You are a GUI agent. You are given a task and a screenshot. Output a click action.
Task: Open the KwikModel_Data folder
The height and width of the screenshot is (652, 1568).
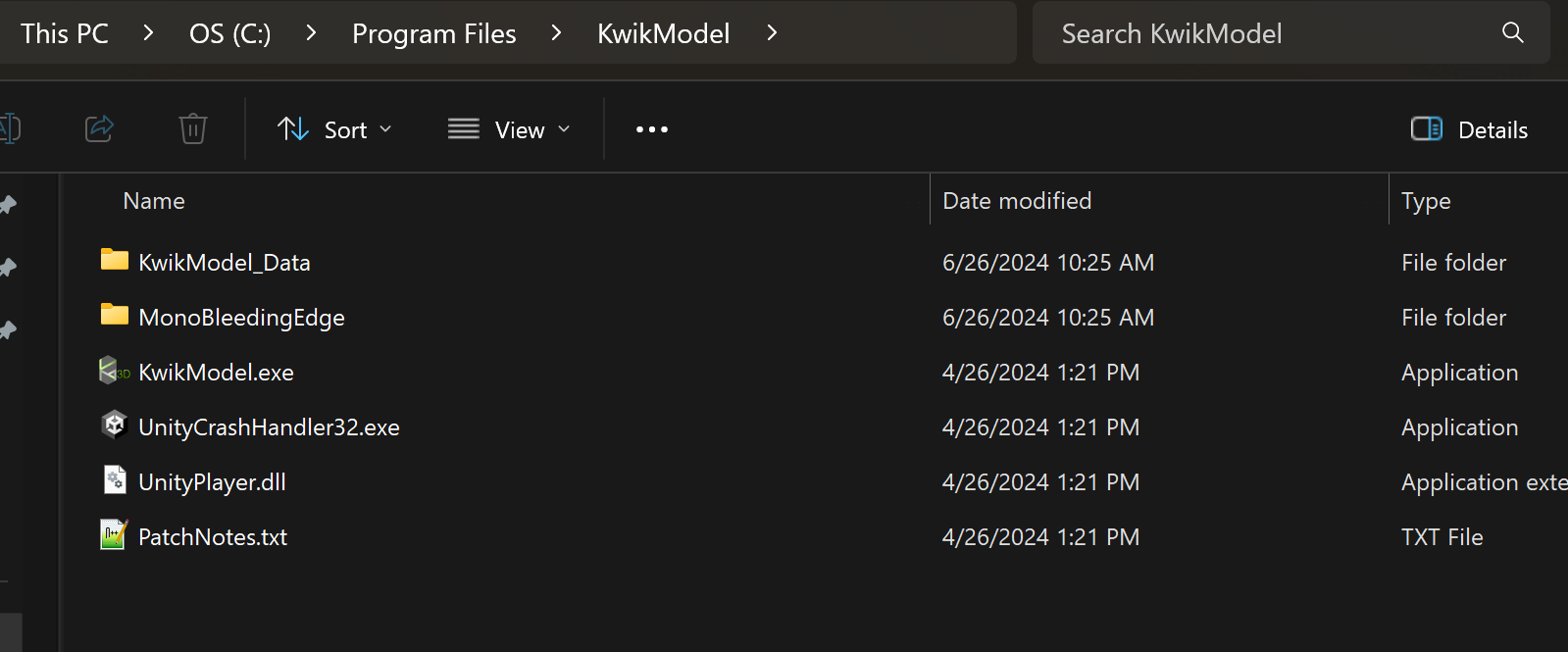[224, 262]
